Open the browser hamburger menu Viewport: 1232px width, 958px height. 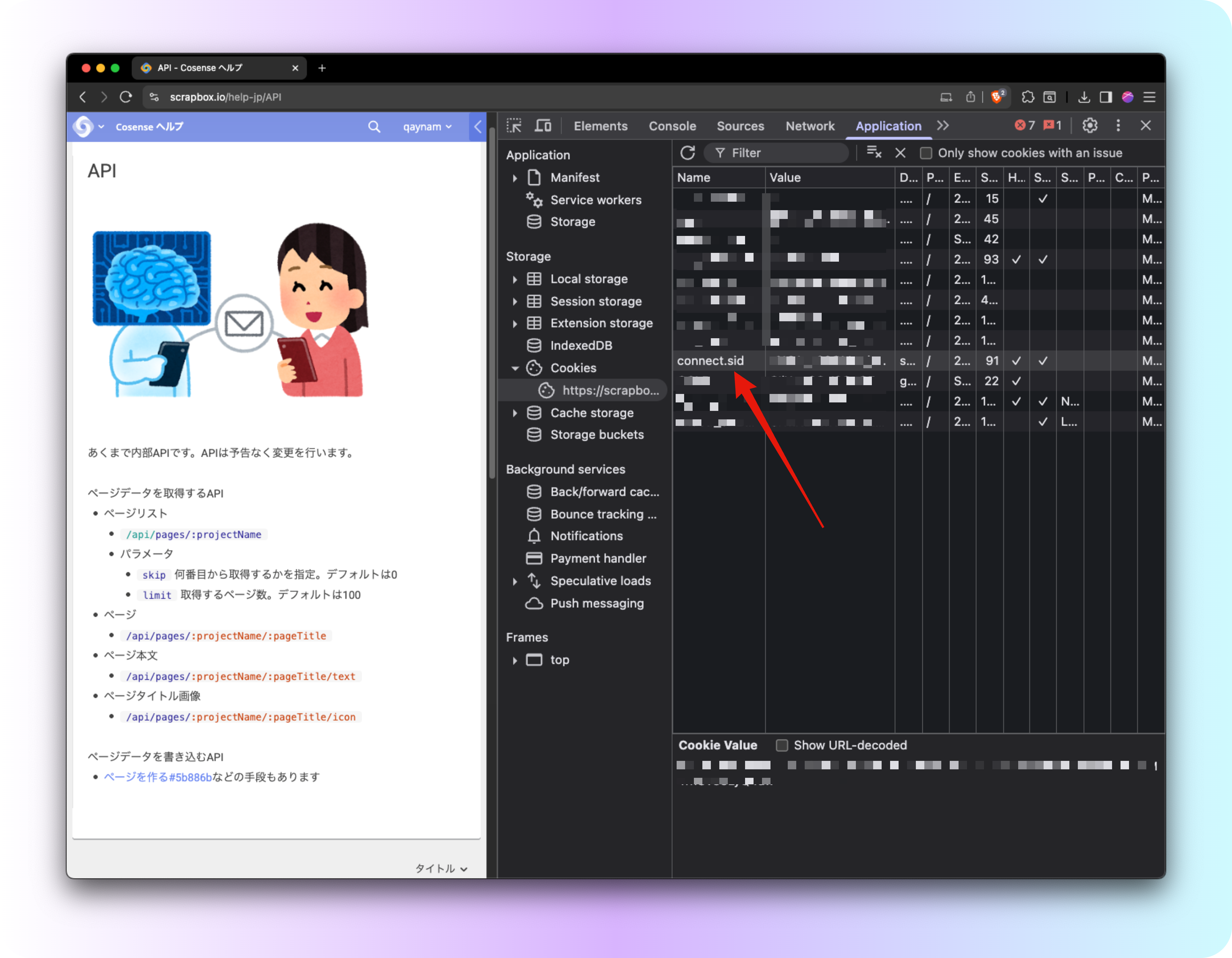pos(1149,97)
